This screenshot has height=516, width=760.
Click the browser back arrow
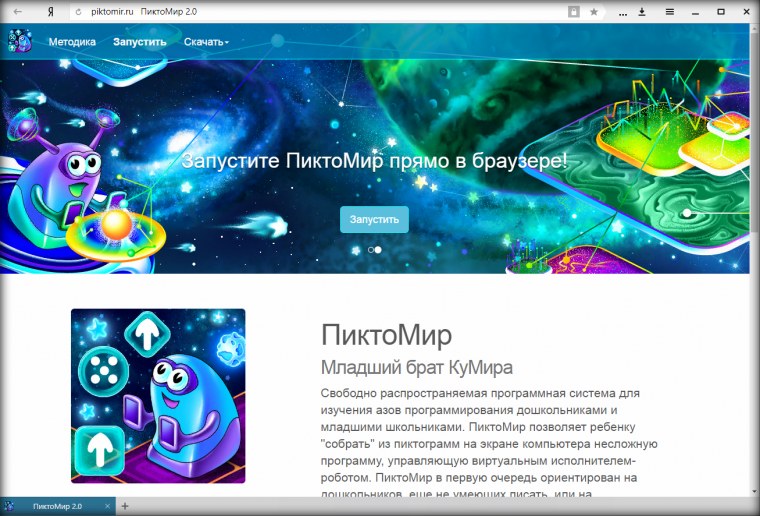click(18, 12)
